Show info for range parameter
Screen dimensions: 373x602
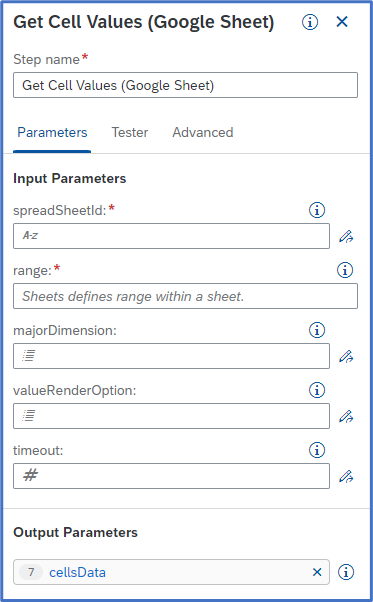pos(345,270)
